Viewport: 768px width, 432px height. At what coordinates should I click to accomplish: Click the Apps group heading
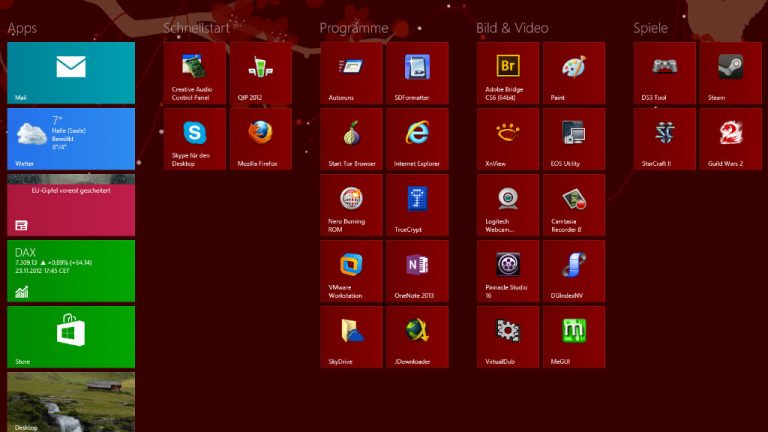tap(22, 28)
